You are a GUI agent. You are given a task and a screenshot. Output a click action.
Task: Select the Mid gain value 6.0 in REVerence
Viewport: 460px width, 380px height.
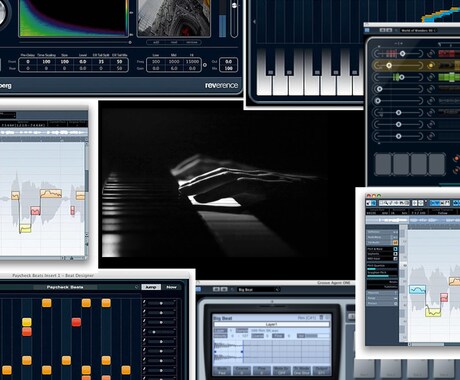174,68
